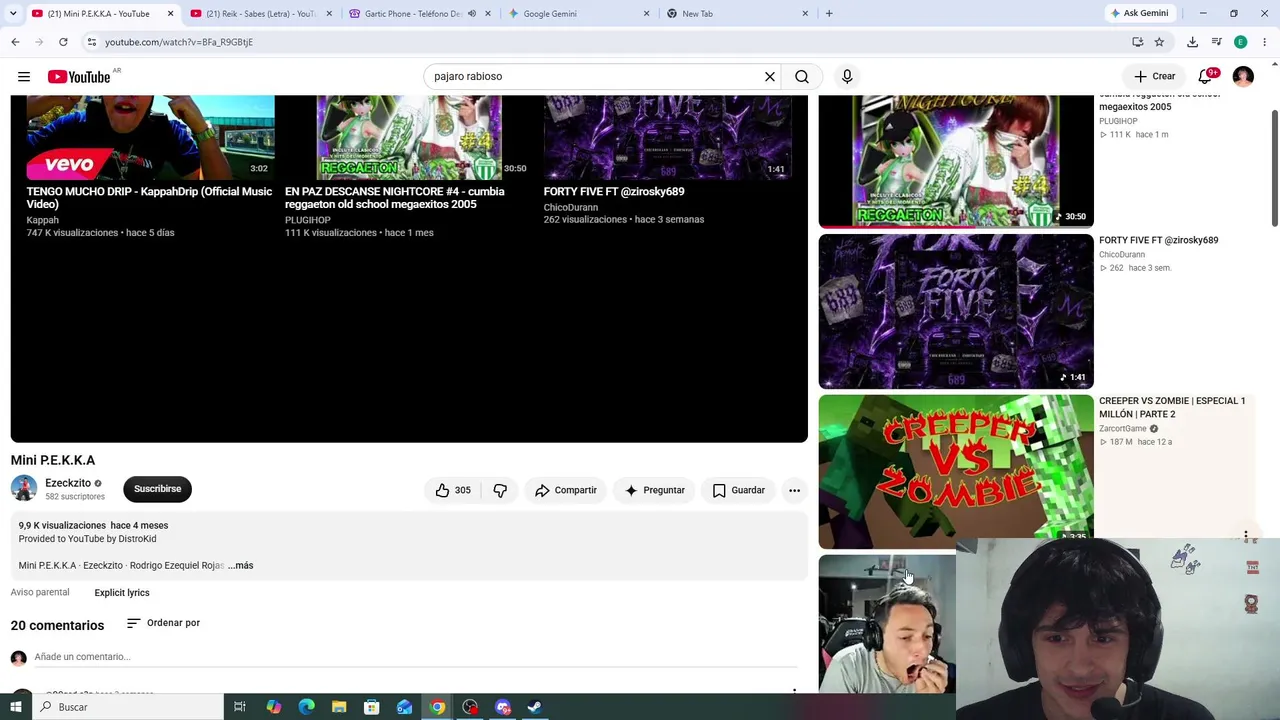Install this page as an app

[x=1138, y=42]
